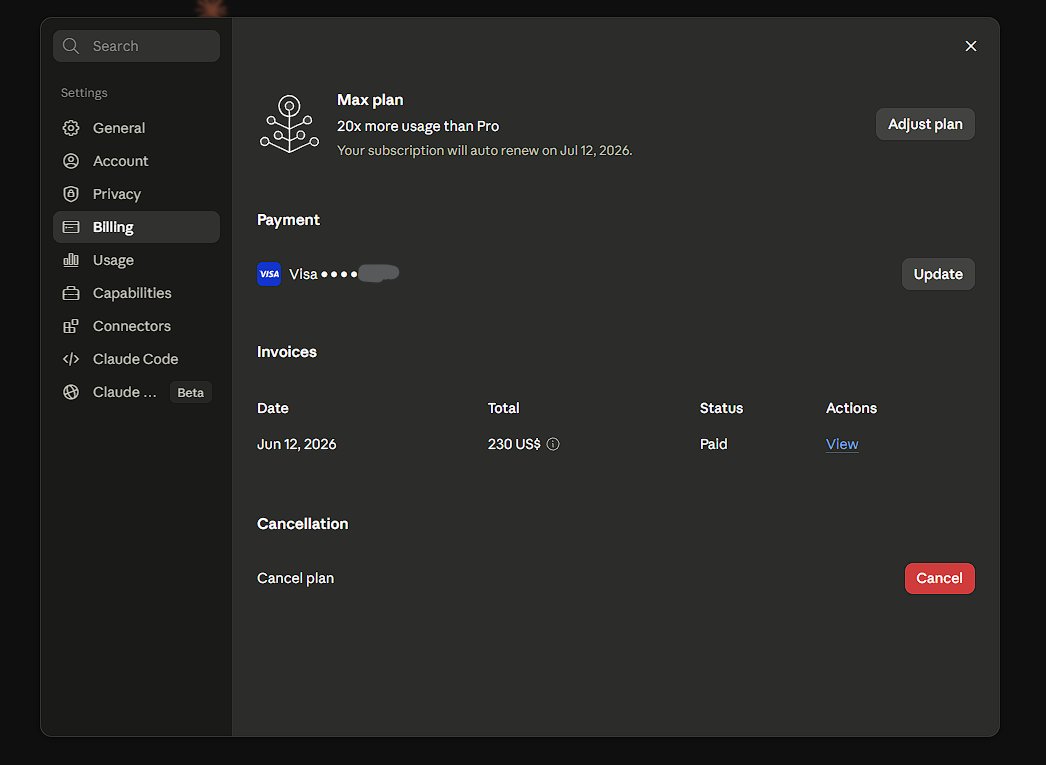
Task: Switch to the Usage section
Action: pyautogui.click(x=136, y=260)
